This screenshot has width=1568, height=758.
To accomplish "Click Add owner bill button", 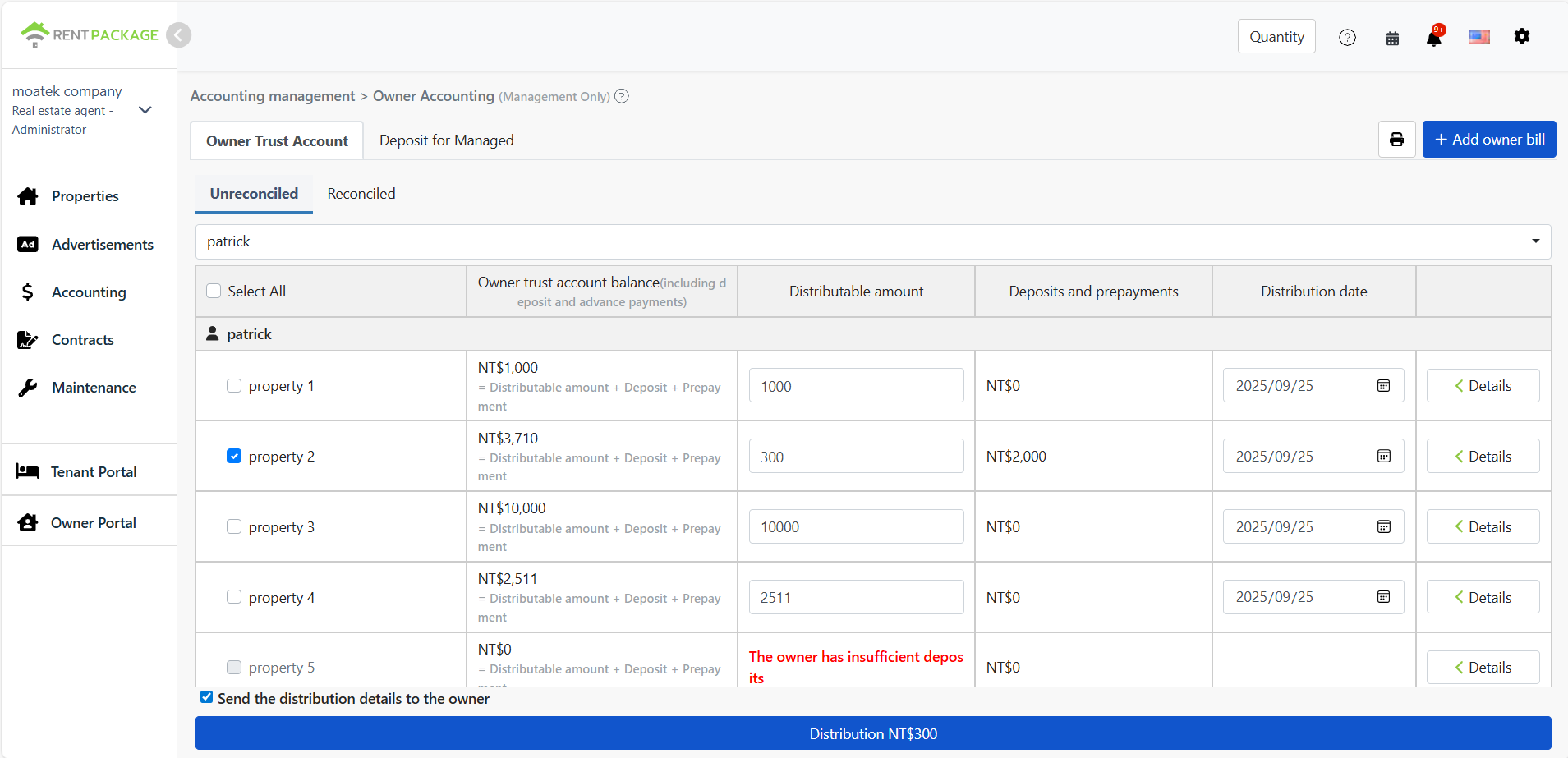I will (1488, 140).
